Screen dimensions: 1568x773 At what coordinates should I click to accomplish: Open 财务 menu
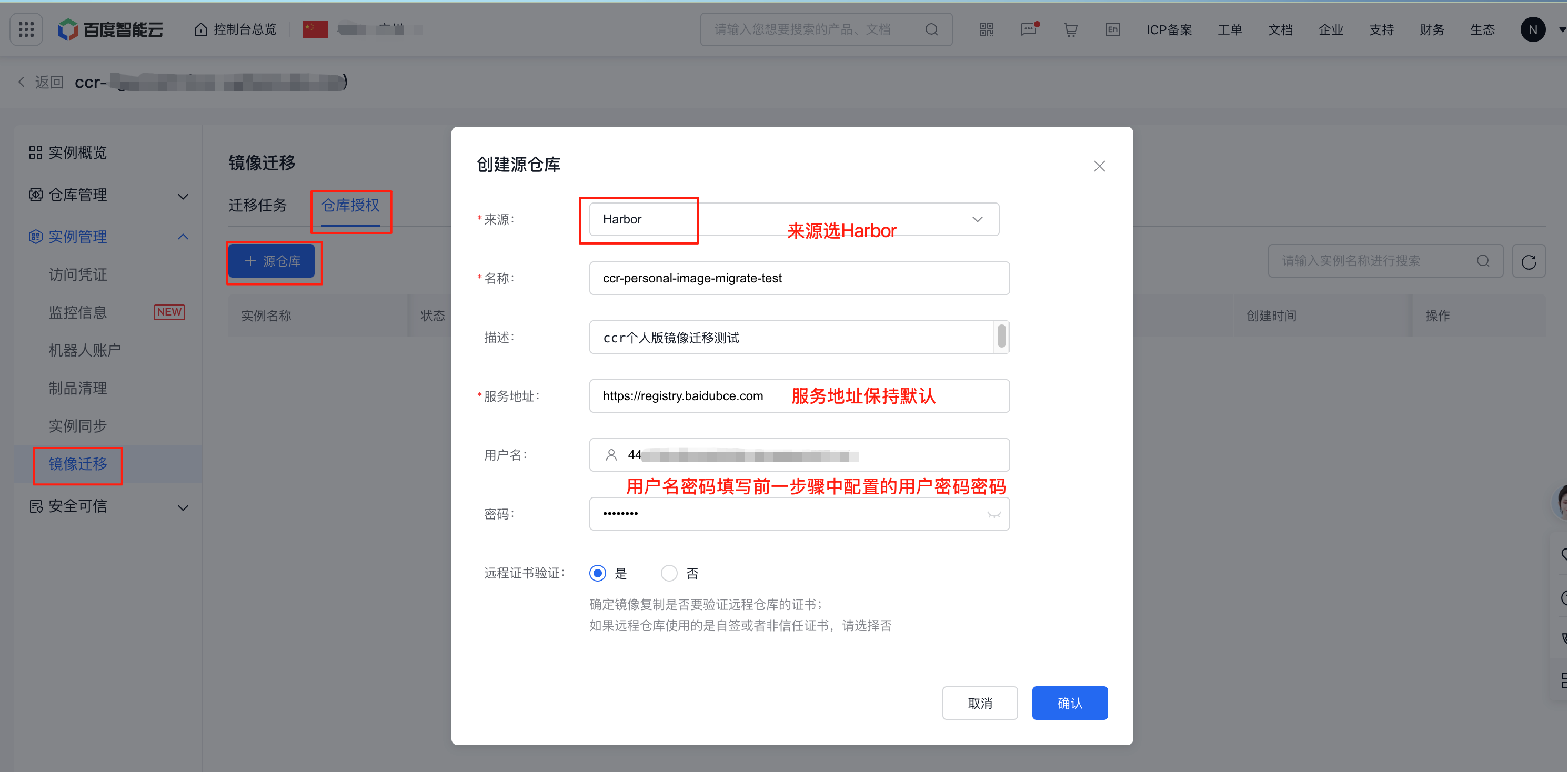[1432, 29]
